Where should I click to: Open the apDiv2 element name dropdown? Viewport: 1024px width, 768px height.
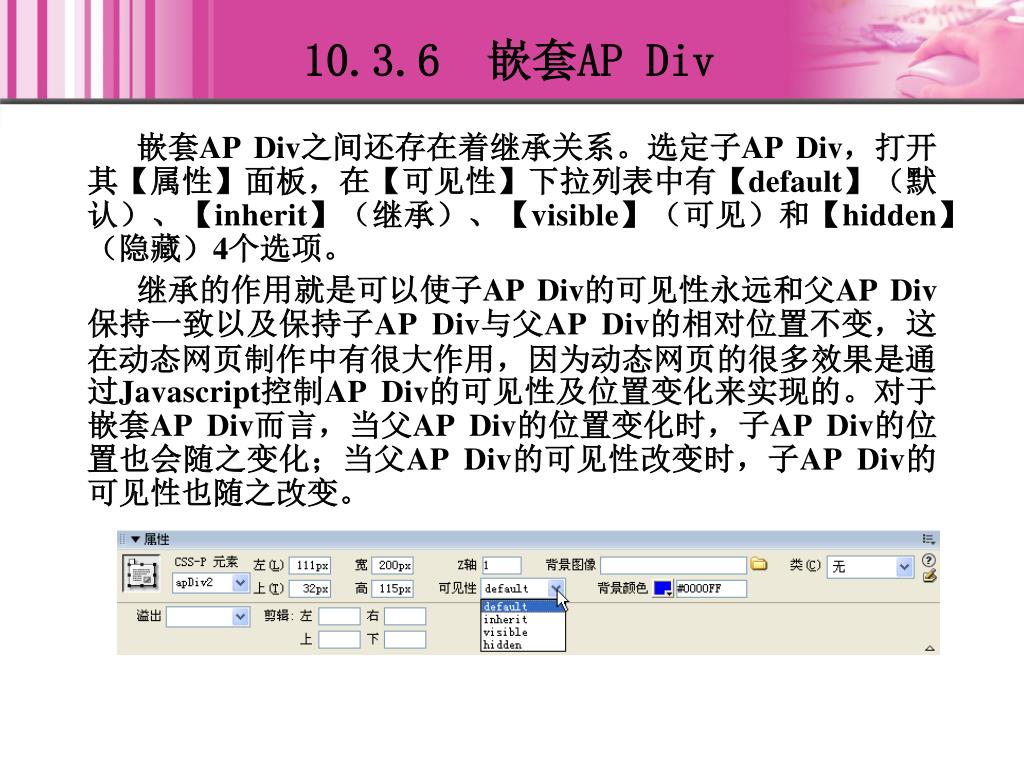240,582
